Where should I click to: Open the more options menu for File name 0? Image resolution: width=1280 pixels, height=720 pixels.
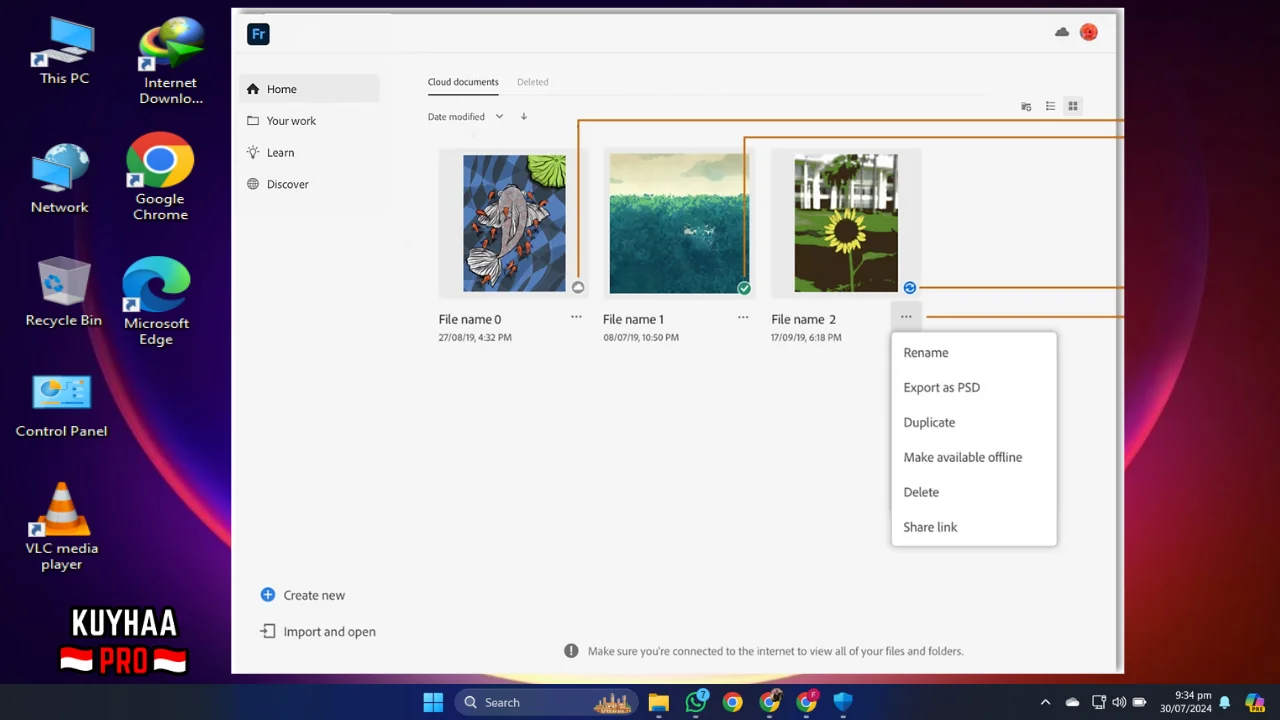pyautogui.click(x=576, y=317)
